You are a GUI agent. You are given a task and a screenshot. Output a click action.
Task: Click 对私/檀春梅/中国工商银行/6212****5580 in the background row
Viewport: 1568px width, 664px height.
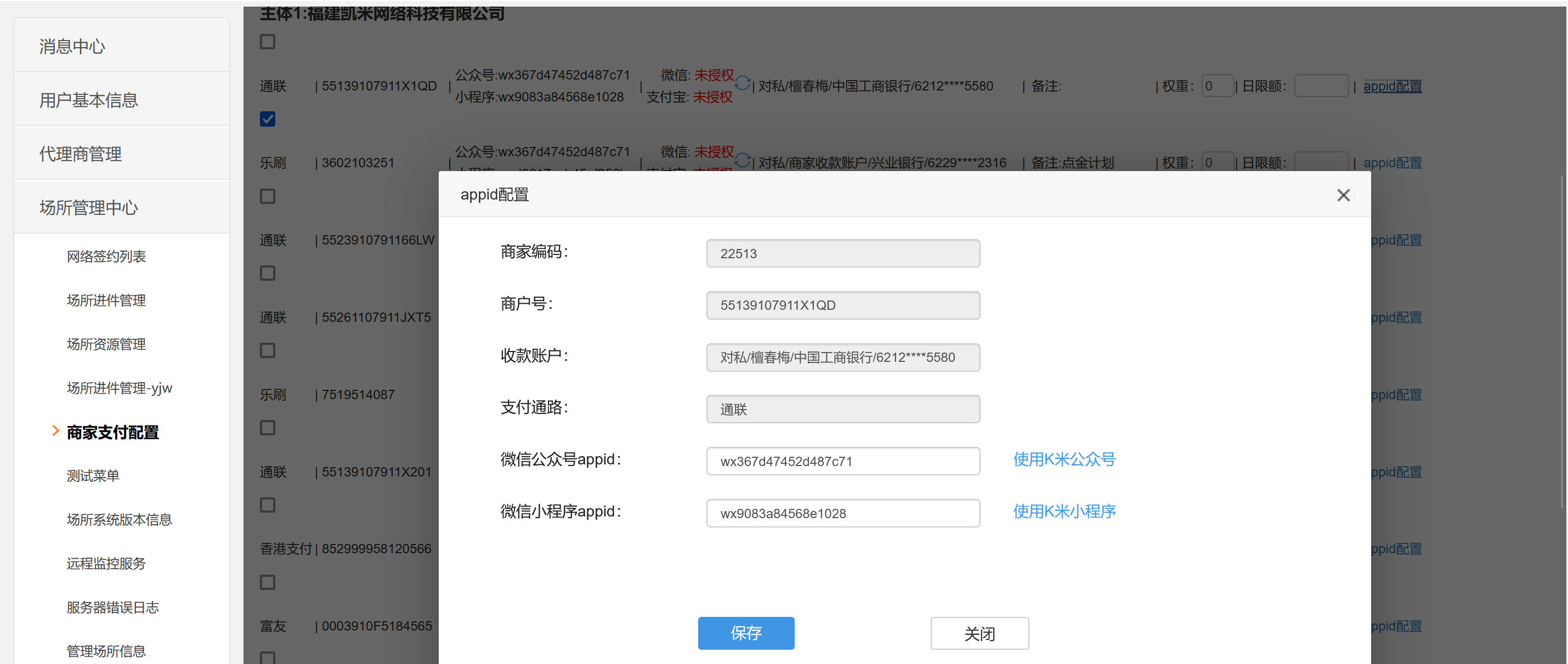[x=875, y=86]
